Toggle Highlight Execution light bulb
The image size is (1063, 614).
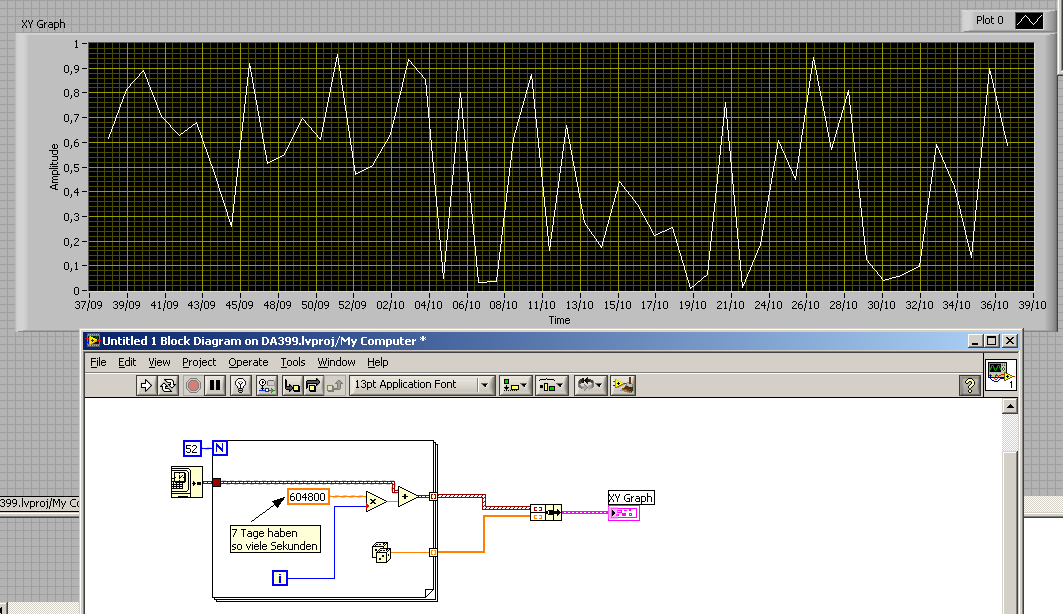pyautogui.click(x=241, y=385)
